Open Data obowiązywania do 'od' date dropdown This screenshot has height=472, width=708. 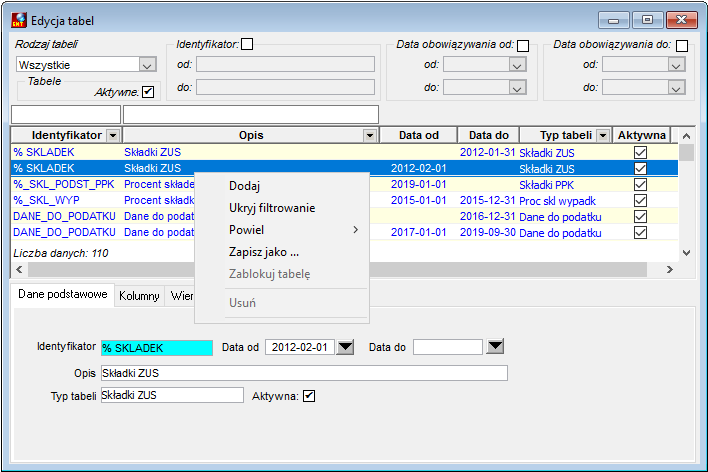click(x=676, y=65)
